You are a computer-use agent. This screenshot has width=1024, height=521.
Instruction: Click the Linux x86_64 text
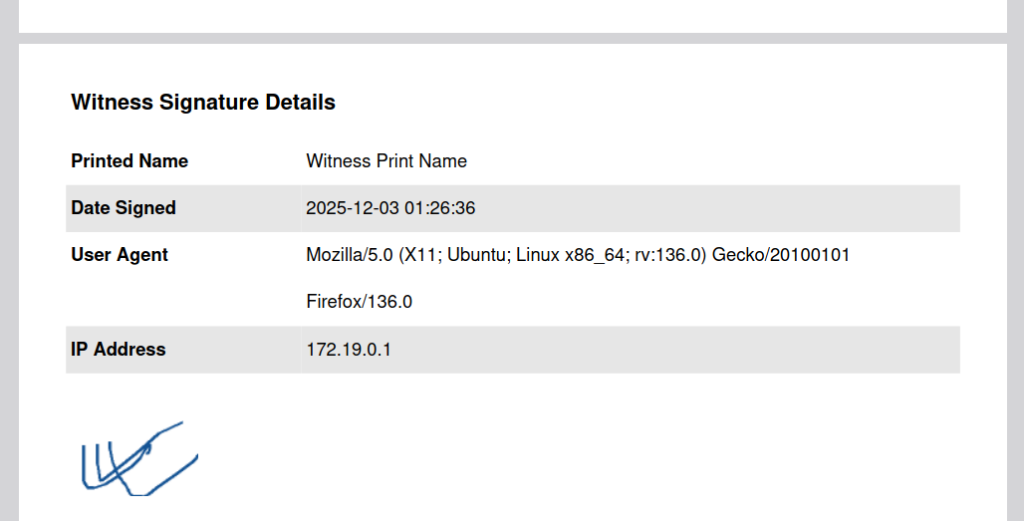tap(567, 255)
